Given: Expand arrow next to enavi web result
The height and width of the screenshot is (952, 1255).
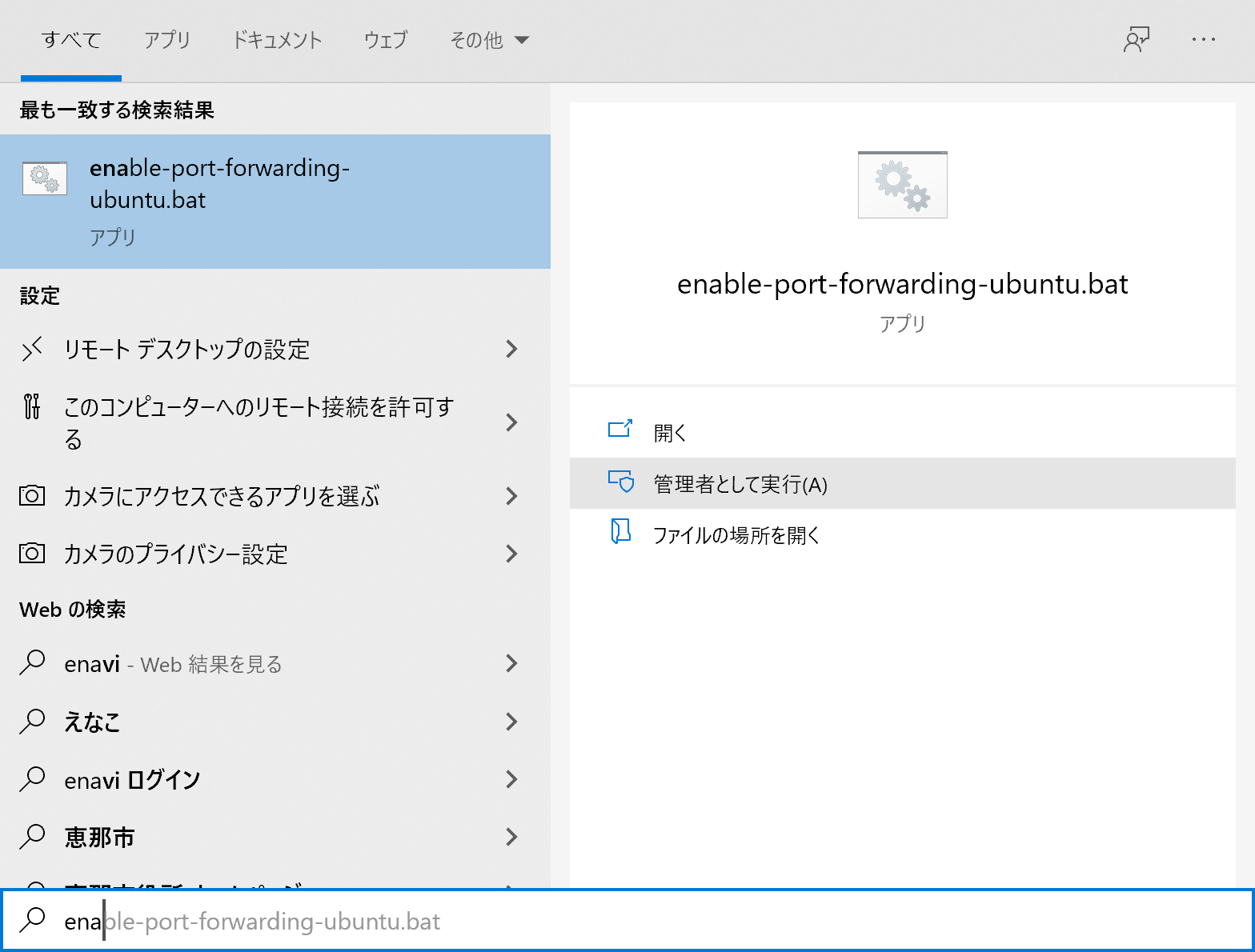Looking at the screenshot, I should pyautogui.click(x=511, y=664).
